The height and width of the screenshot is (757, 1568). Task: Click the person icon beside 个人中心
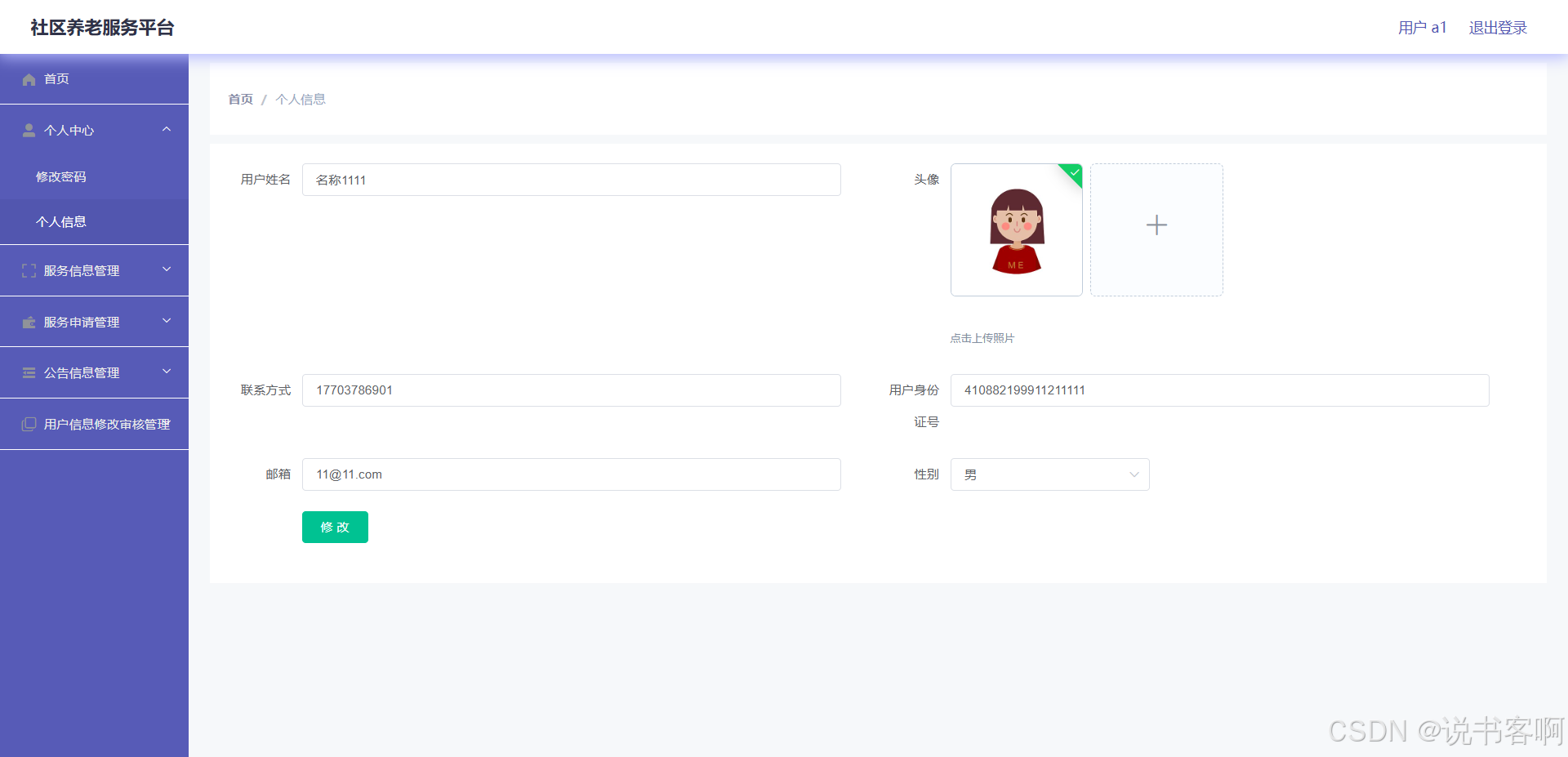click(x=29, y=131)
